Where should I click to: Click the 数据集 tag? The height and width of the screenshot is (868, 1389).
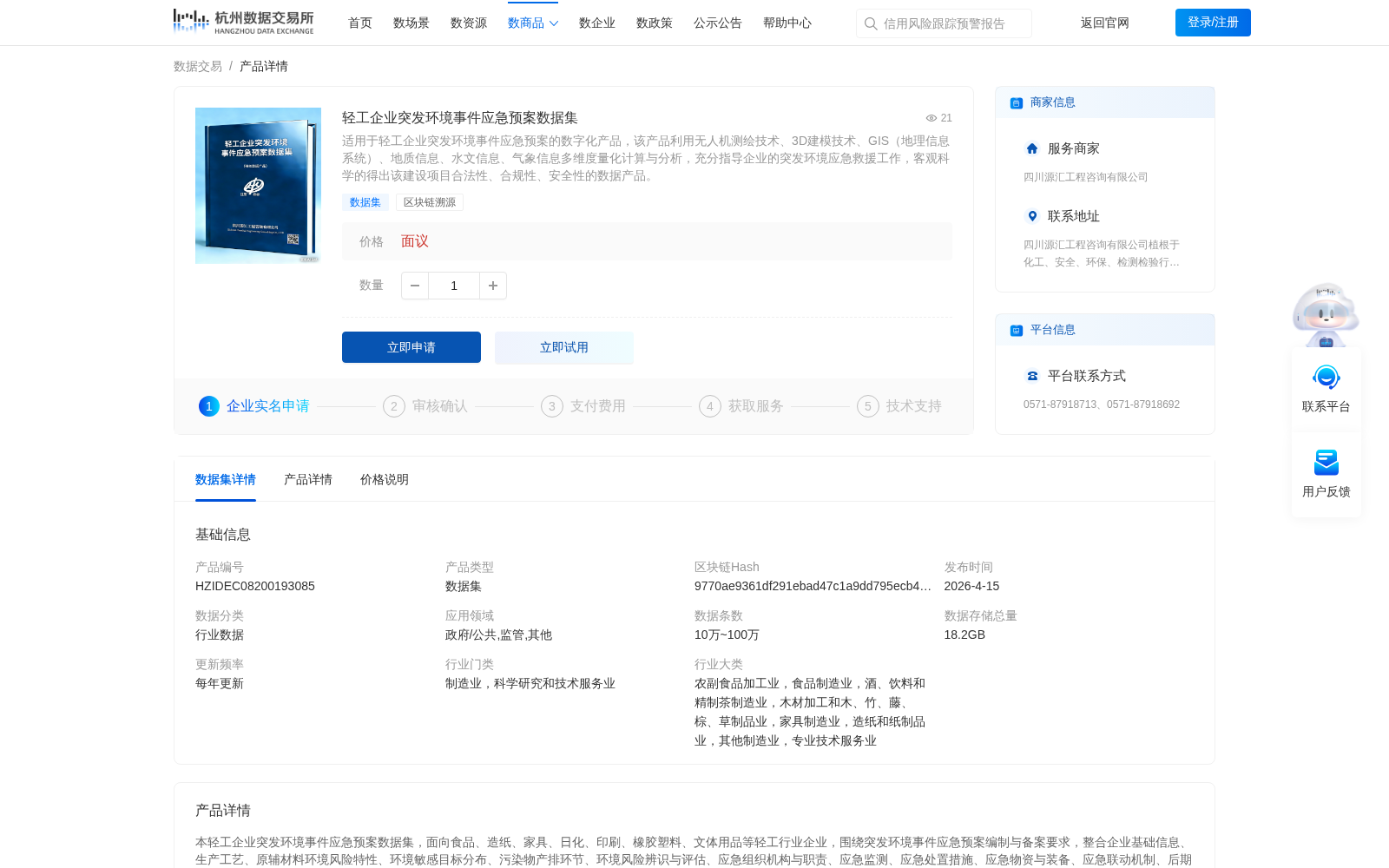click(365, 202)
